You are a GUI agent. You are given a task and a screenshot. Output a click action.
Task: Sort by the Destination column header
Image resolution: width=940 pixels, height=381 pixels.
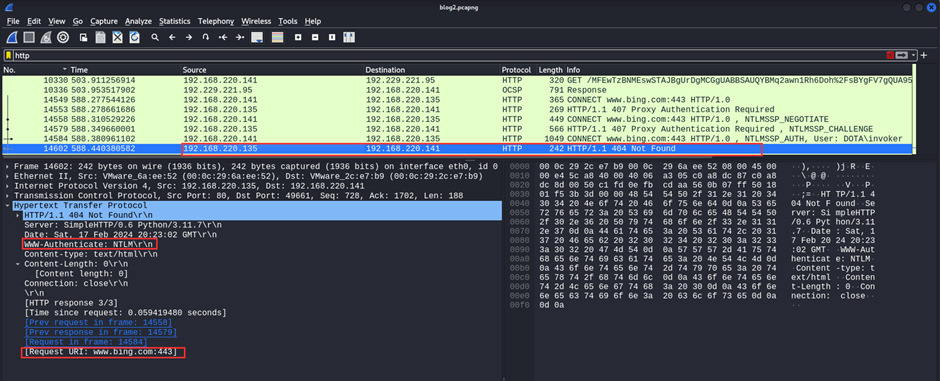tap(432, 70)
